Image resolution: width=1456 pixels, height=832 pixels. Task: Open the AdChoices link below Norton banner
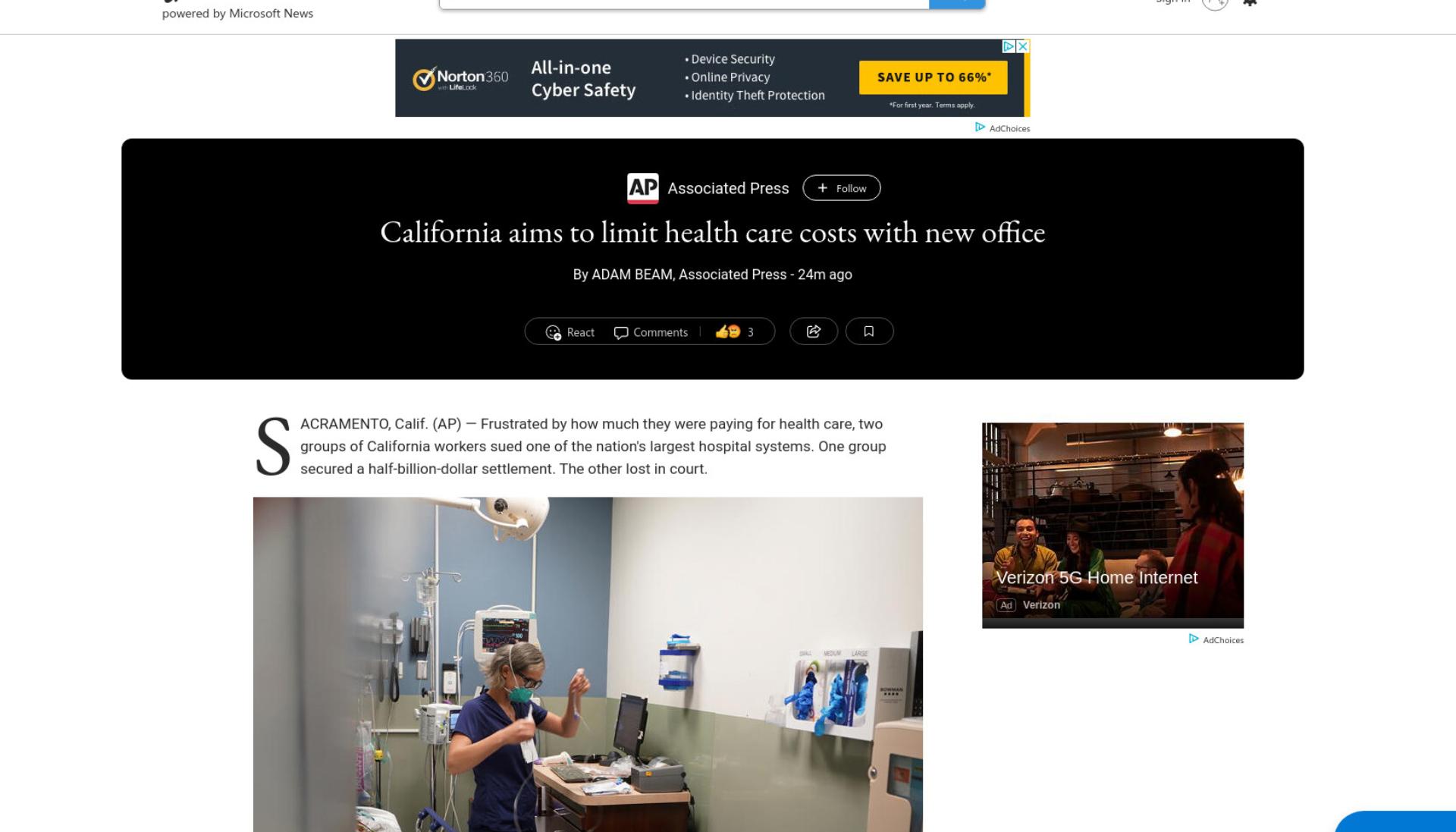point(1002,128)
